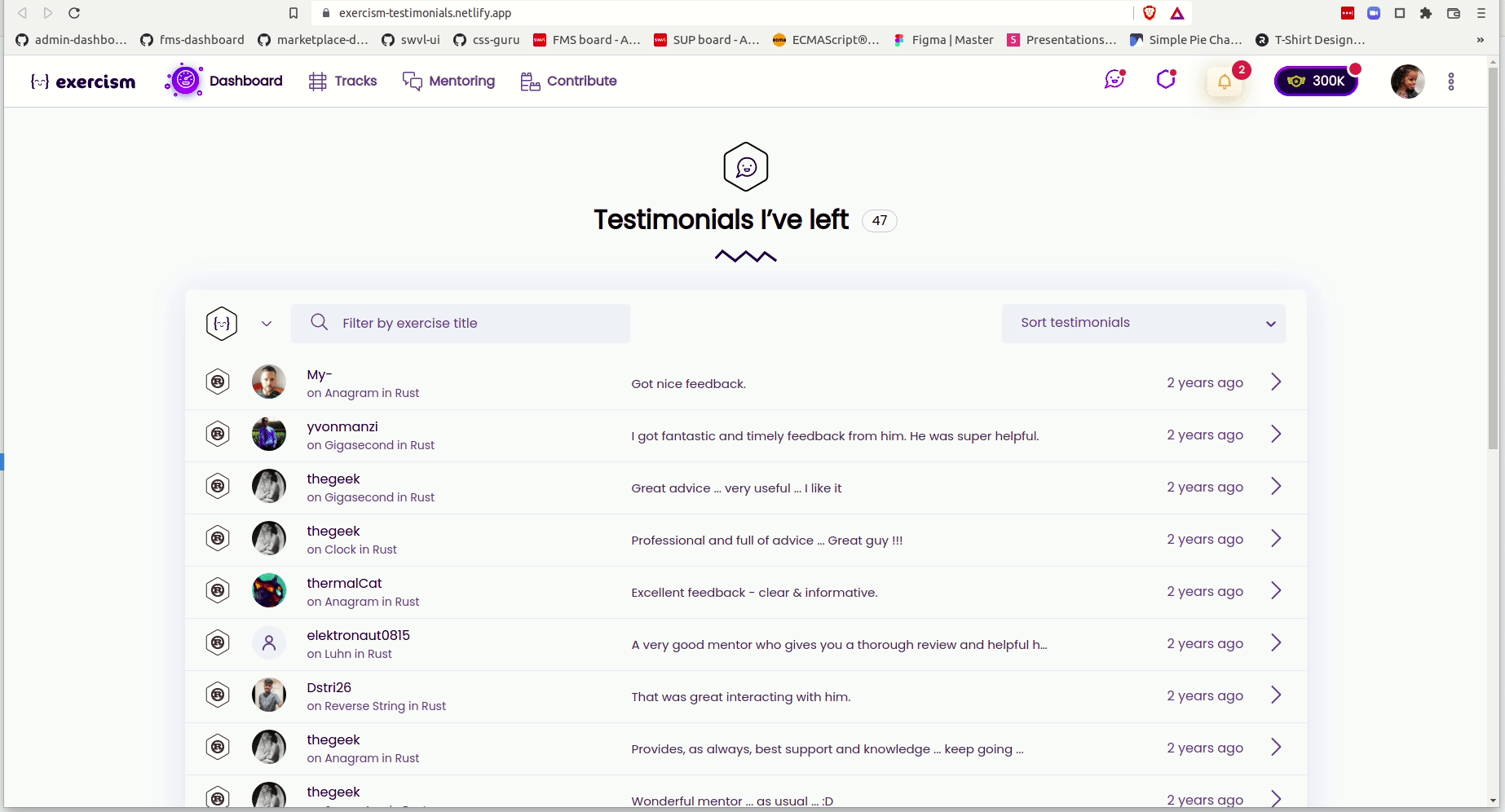Open the three-dot account menu
Viewport: 1505px width, 812px height.
click(x=1451, y=82)
